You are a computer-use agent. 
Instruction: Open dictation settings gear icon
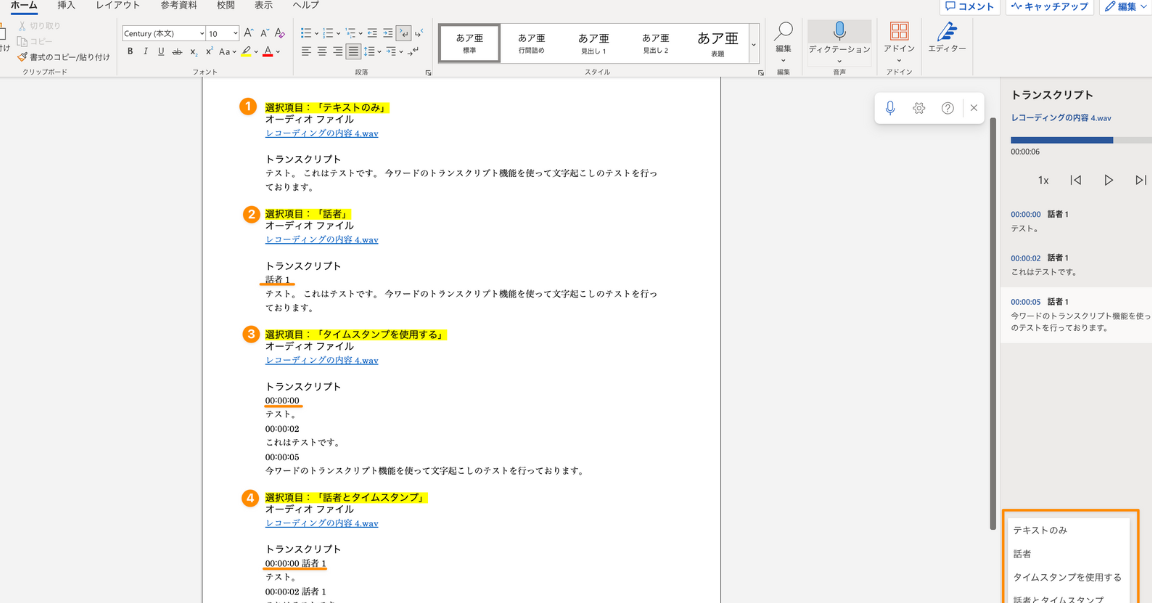918,108
